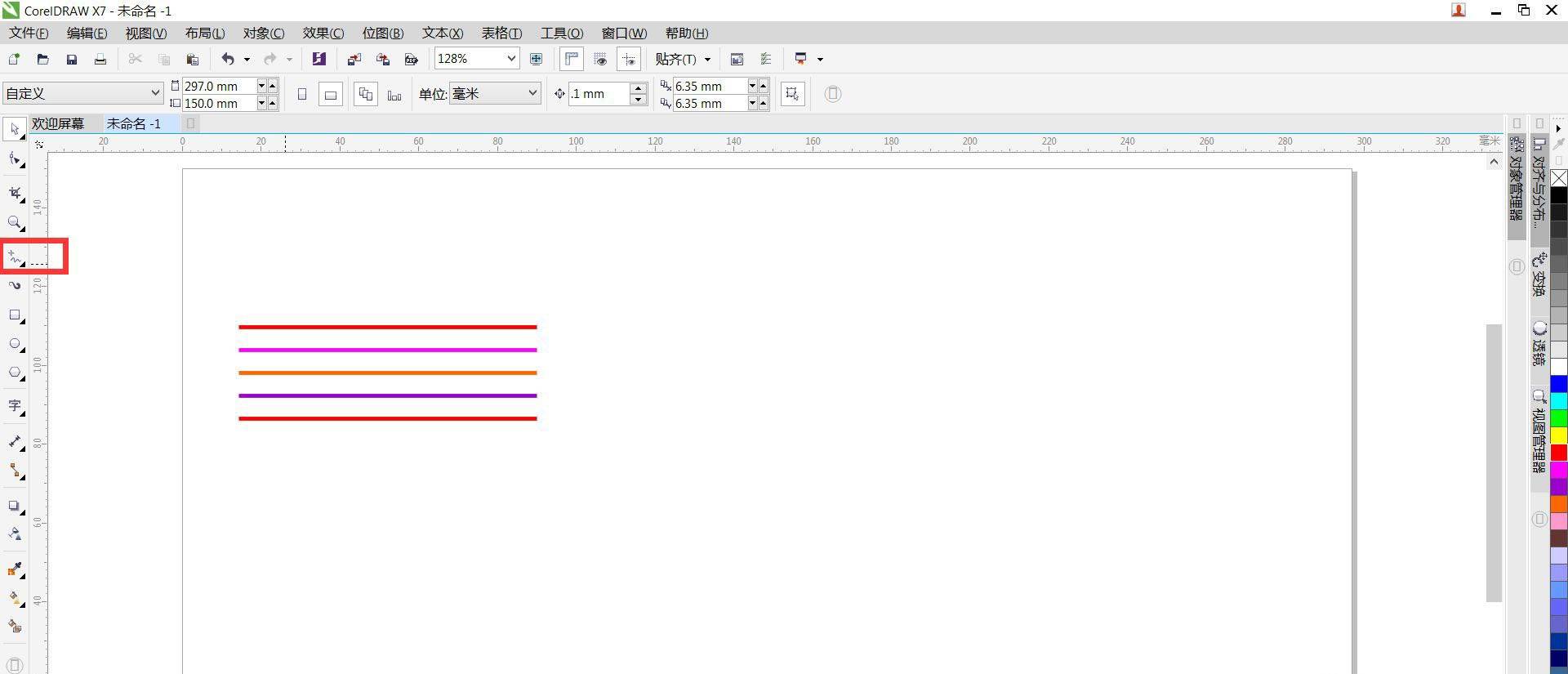Open the 效果(C) menu
Screen dimensions: 1568x674
(x=323, y=33)
